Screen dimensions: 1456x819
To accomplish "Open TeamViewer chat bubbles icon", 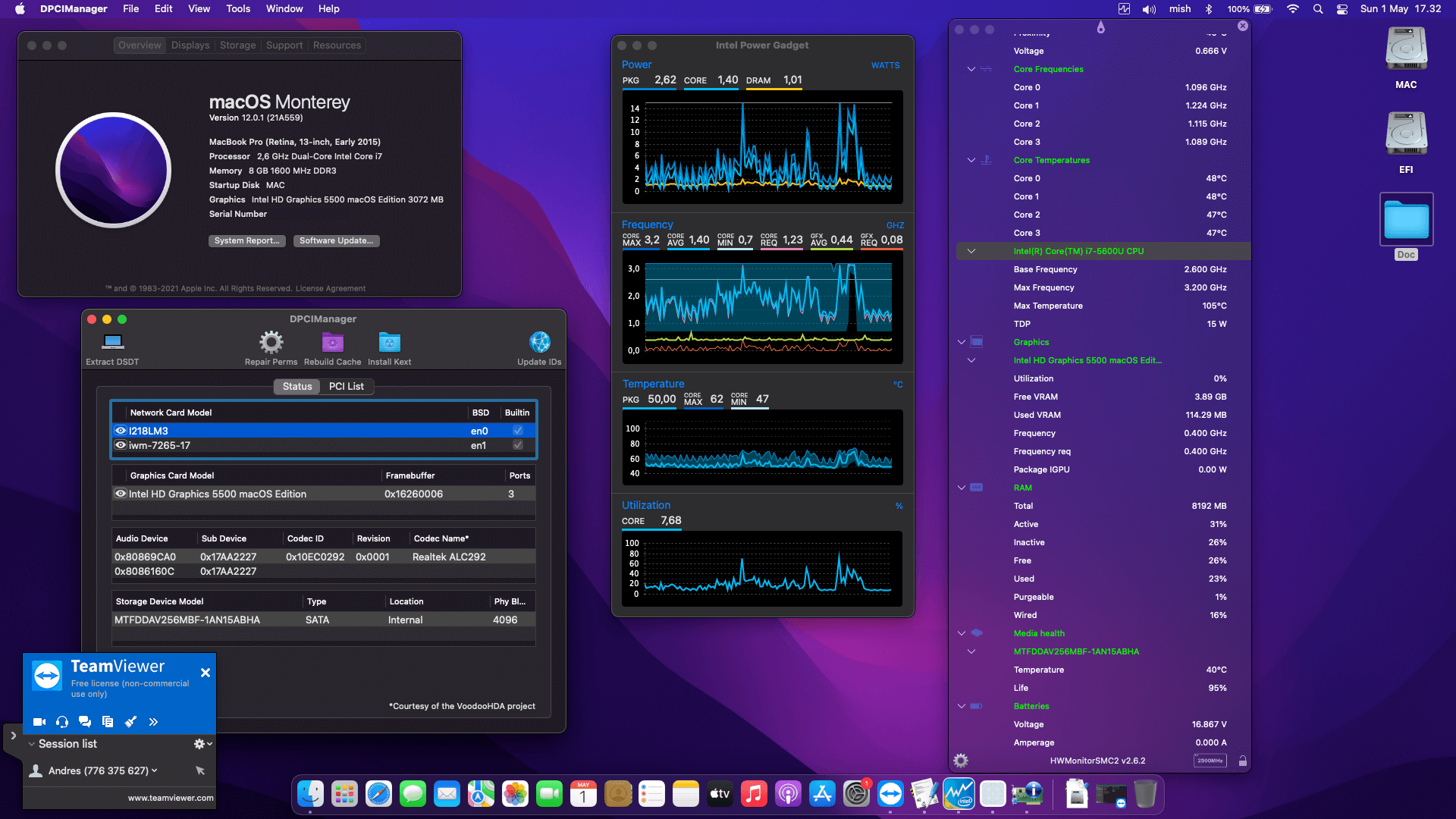I will [x=85, y=722].
